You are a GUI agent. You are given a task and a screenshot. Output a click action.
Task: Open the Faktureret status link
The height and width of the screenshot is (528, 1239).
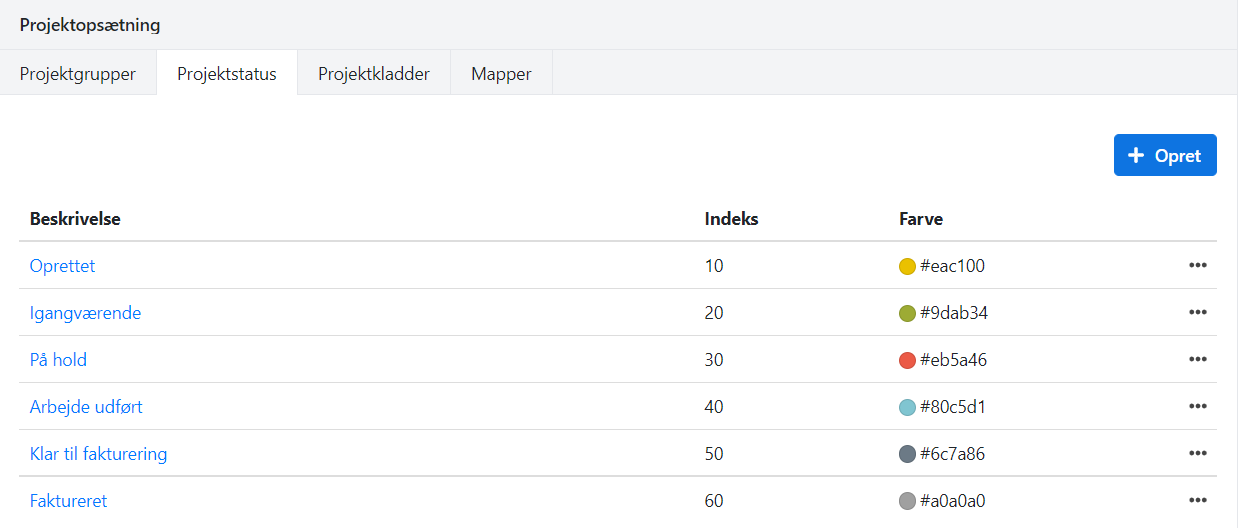pos(68,501)
